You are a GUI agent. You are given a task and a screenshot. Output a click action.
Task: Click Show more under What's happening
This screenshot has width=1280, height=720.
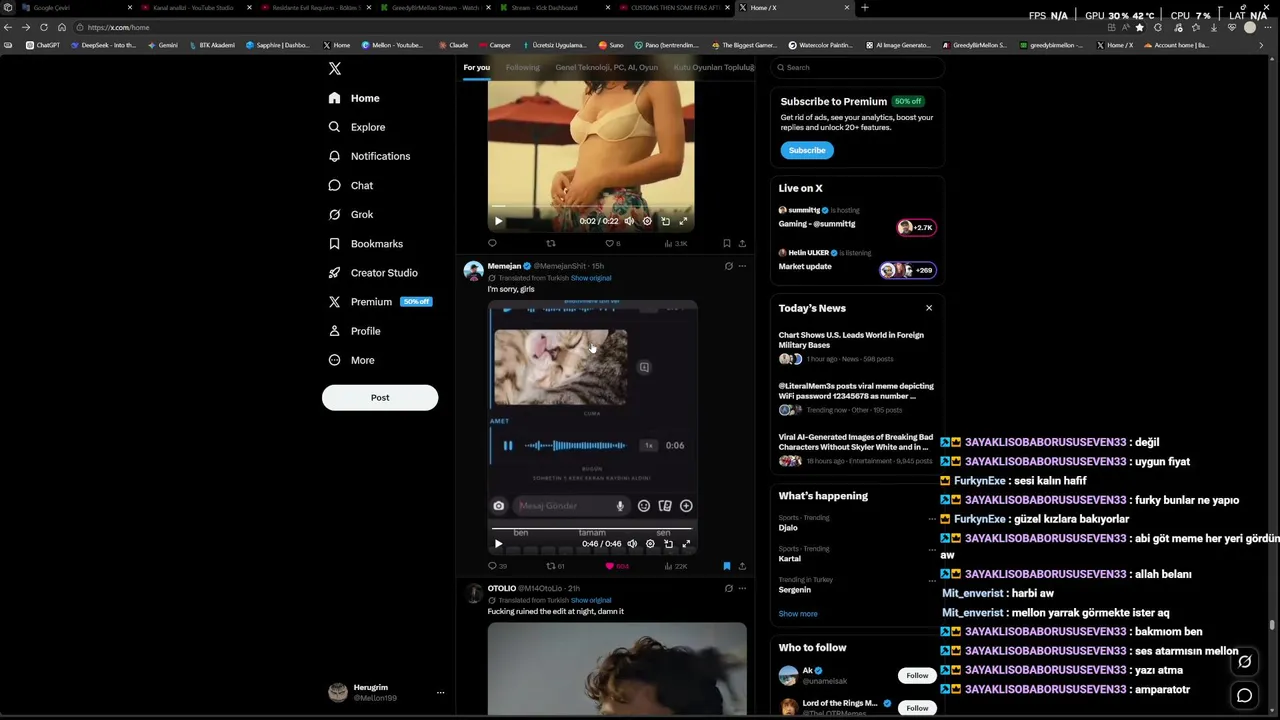(798, 614)
